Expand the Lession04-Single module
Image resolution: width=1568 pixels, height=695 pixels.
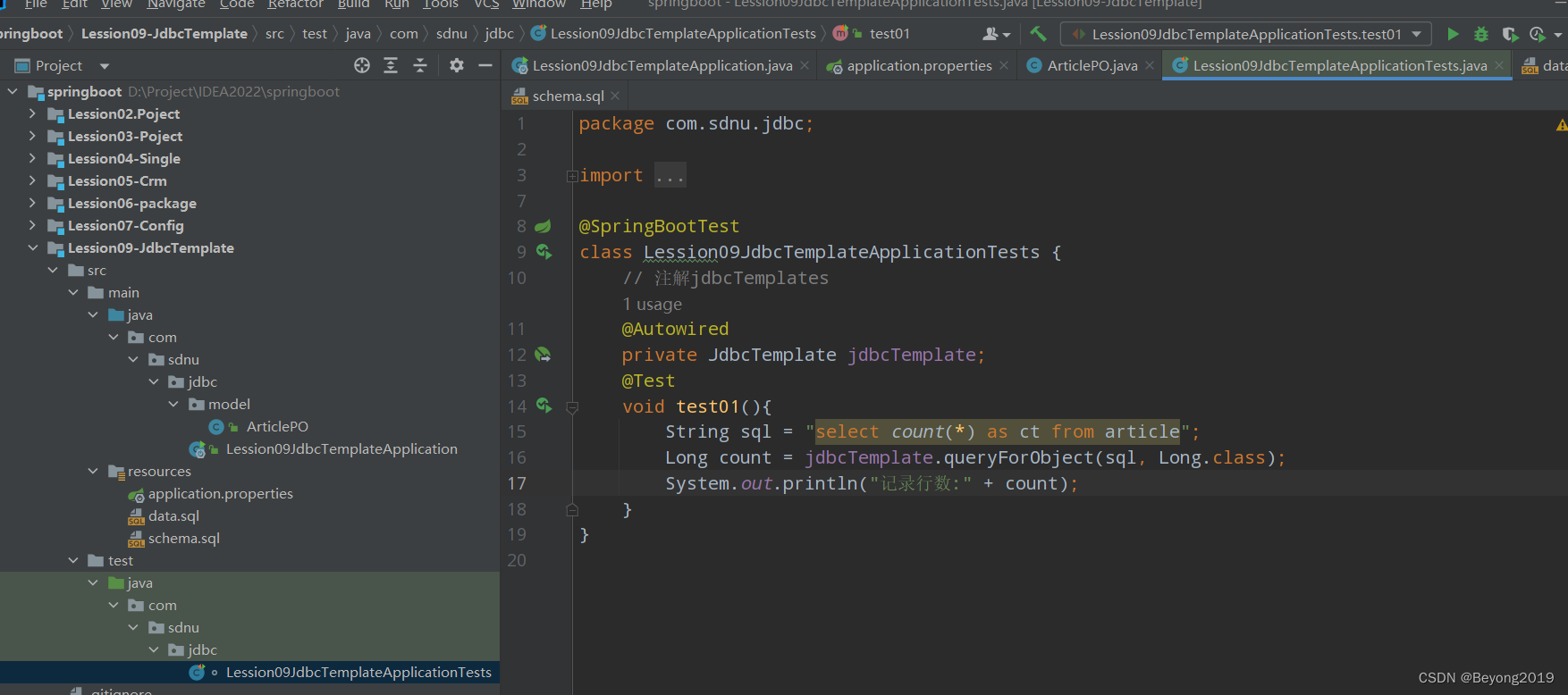pyautogui.click(x=33, y=158)
